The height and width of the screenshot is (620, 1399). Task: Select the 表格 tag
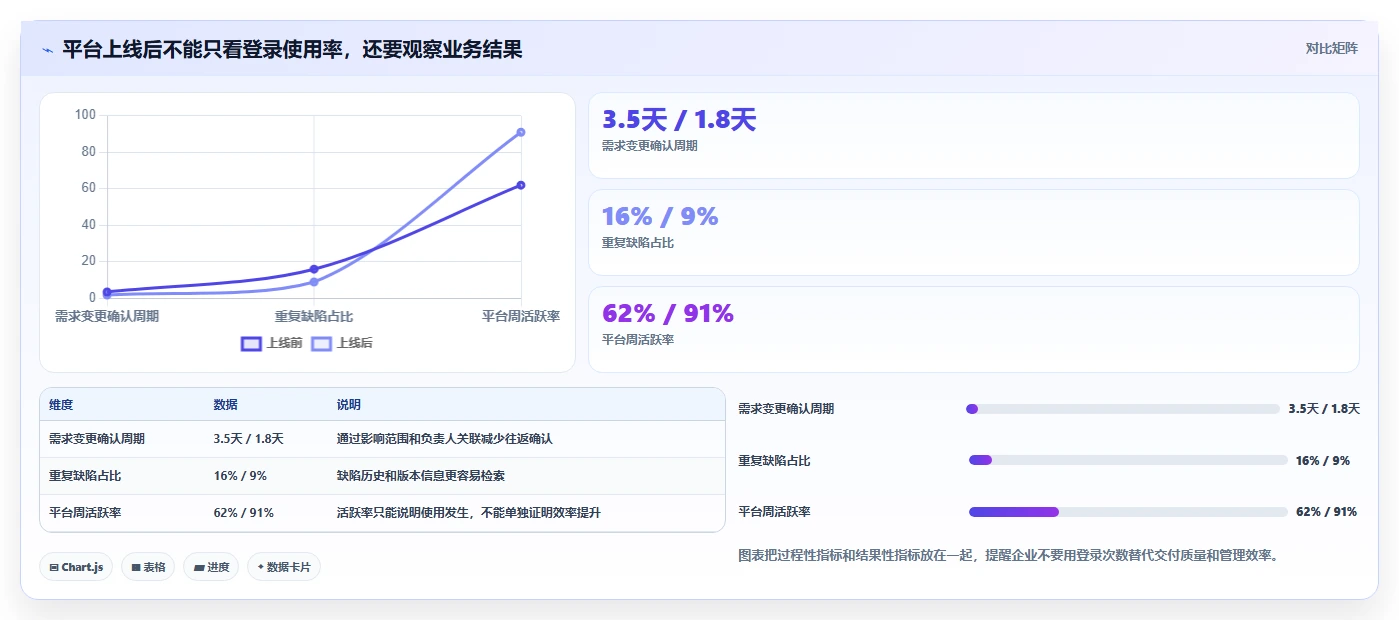(x=148, y=567)
